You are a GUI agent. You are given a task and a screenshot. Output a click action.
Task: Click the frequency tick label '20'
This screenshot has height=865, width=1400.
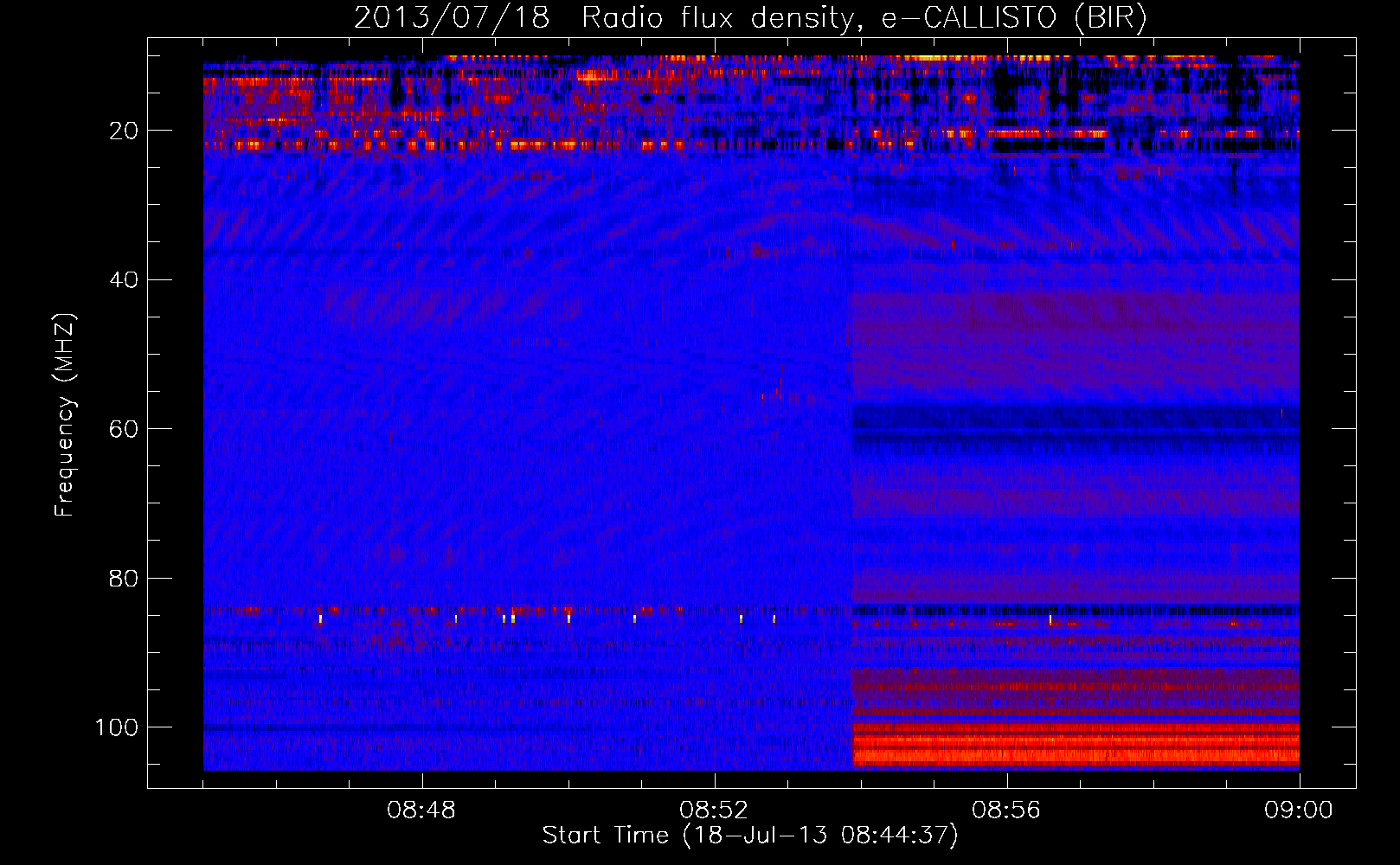point(124,131)
